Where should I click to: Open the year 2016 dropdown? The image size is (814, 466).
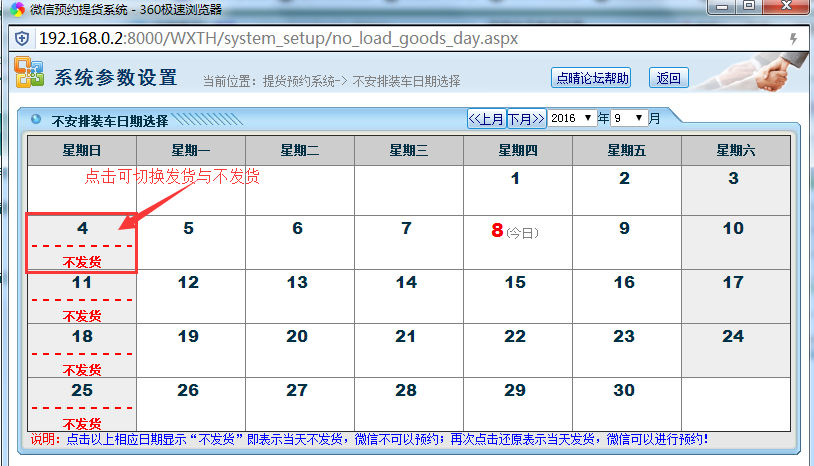coord(572,118)
